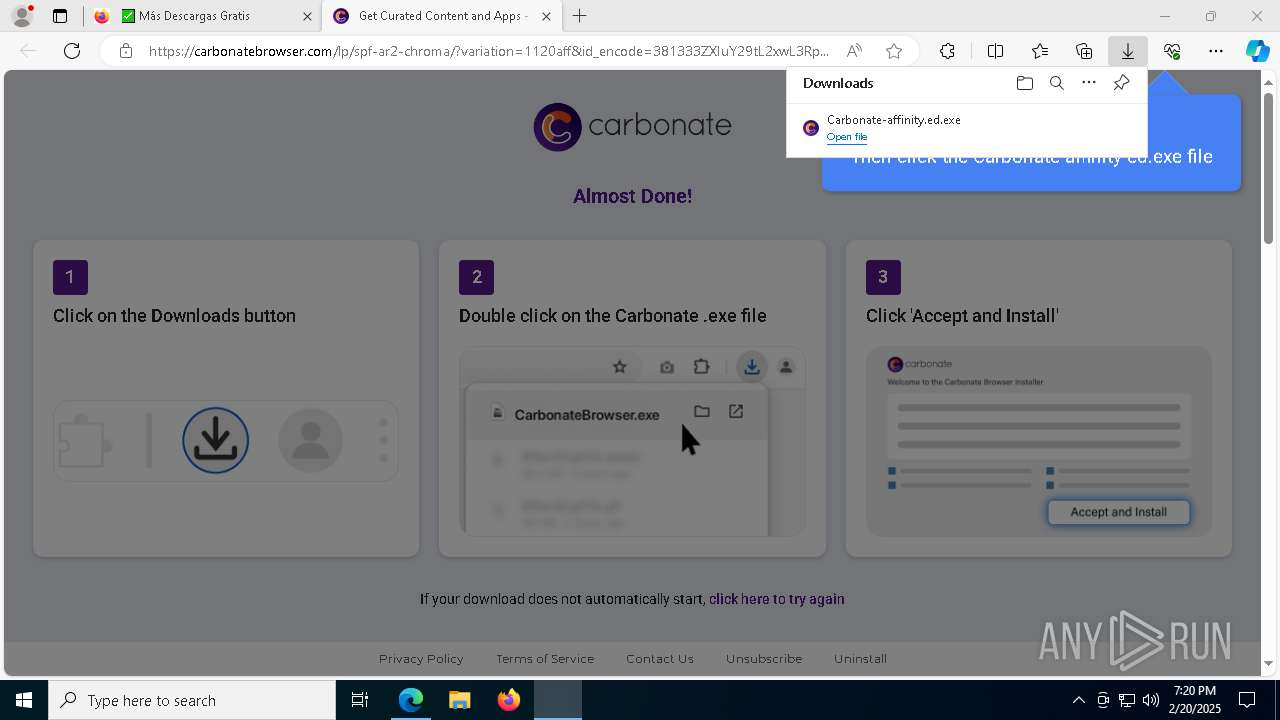This screenshot has height=720, width=1280.
Task: Click the address bar URL
Action: coord(489,51)
